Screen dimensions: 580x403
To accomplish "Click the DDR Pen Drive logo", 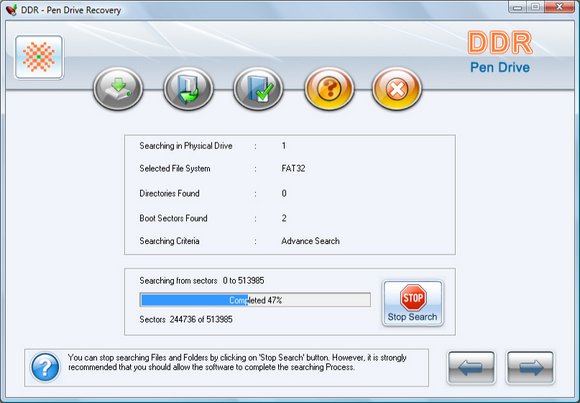I will (500, 52).
